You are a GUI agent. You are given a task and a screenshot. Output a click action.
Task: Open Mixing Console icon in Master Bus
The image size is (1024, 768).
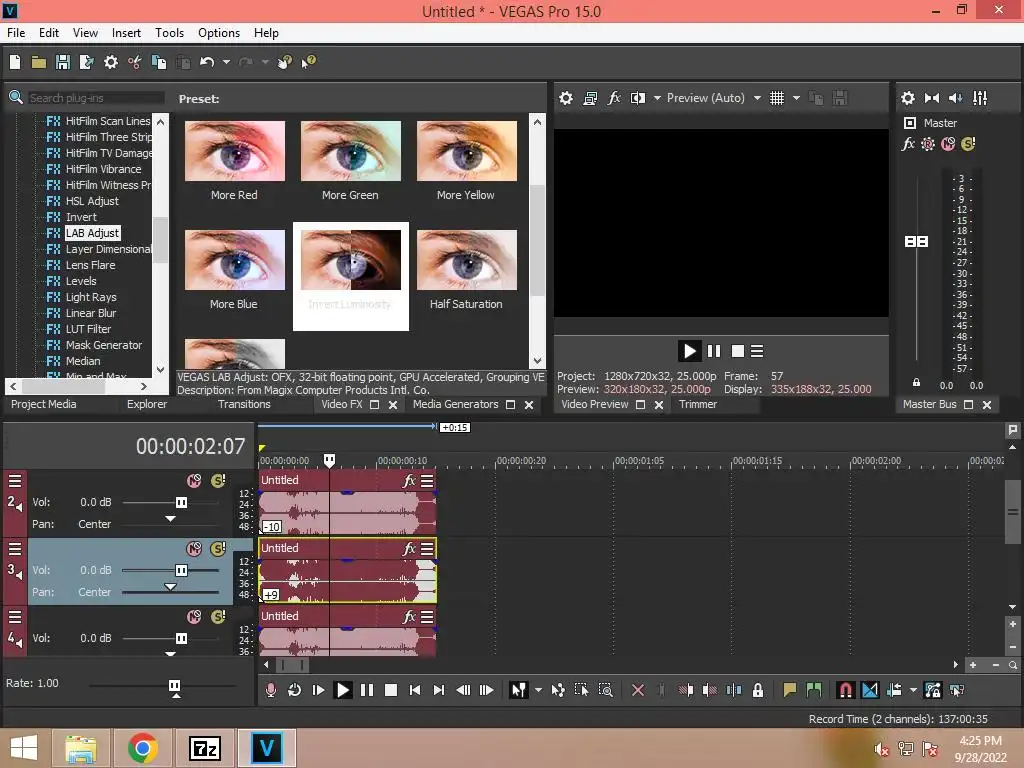click(x=980, y=98)
